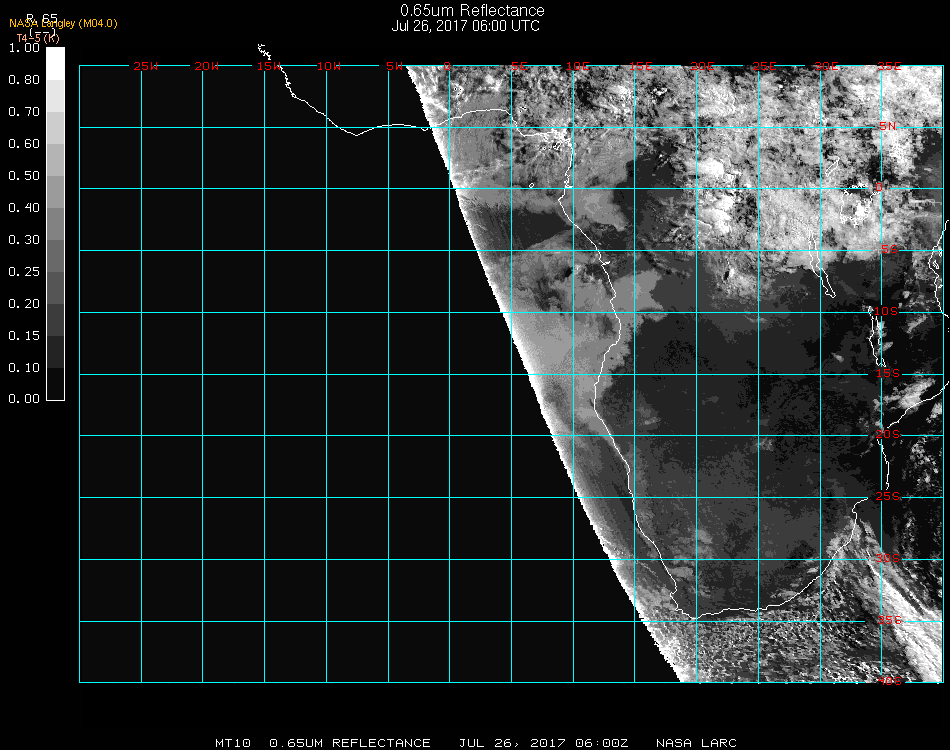950x750 pixels.
Task: Click the 5N latitude label
Action: pyautogui.click(x=888, y=127)
